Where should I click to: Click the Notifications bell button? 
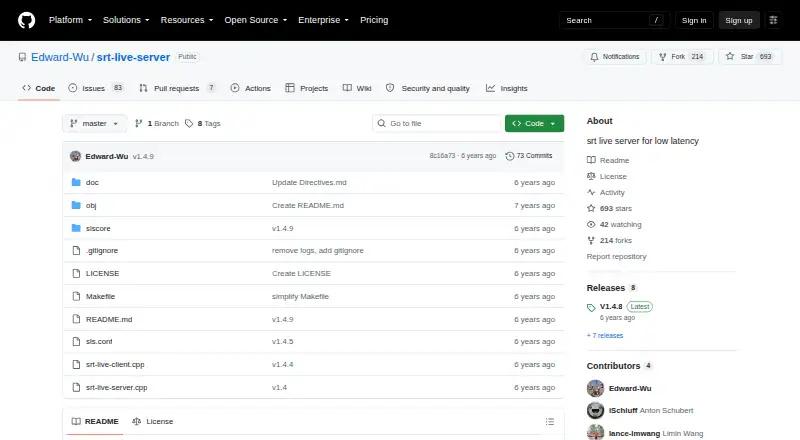615,57
